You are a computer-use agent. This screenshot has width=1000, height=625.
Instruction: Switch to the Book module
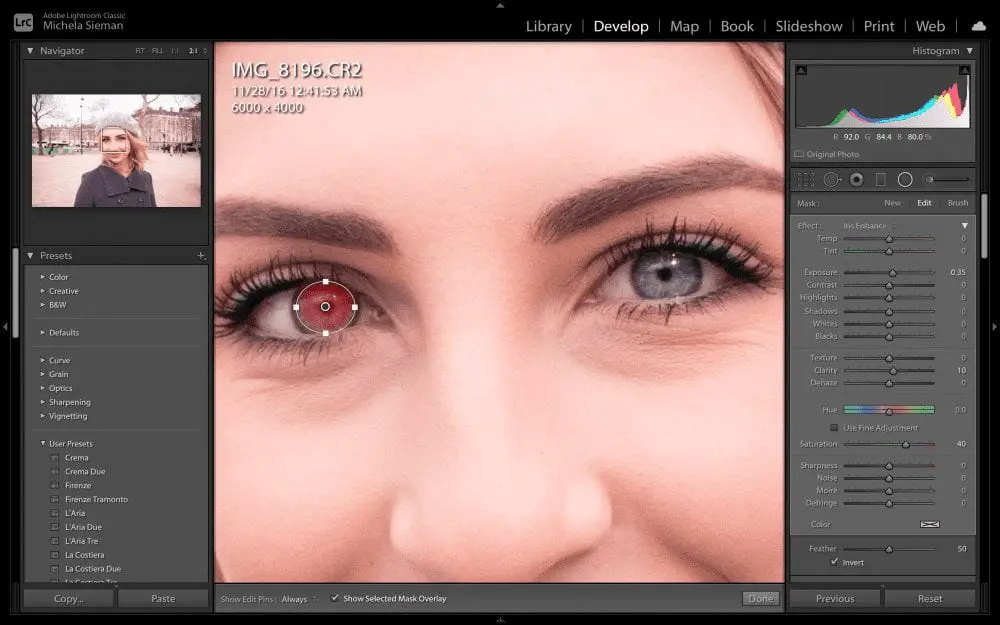pos(737,26)
